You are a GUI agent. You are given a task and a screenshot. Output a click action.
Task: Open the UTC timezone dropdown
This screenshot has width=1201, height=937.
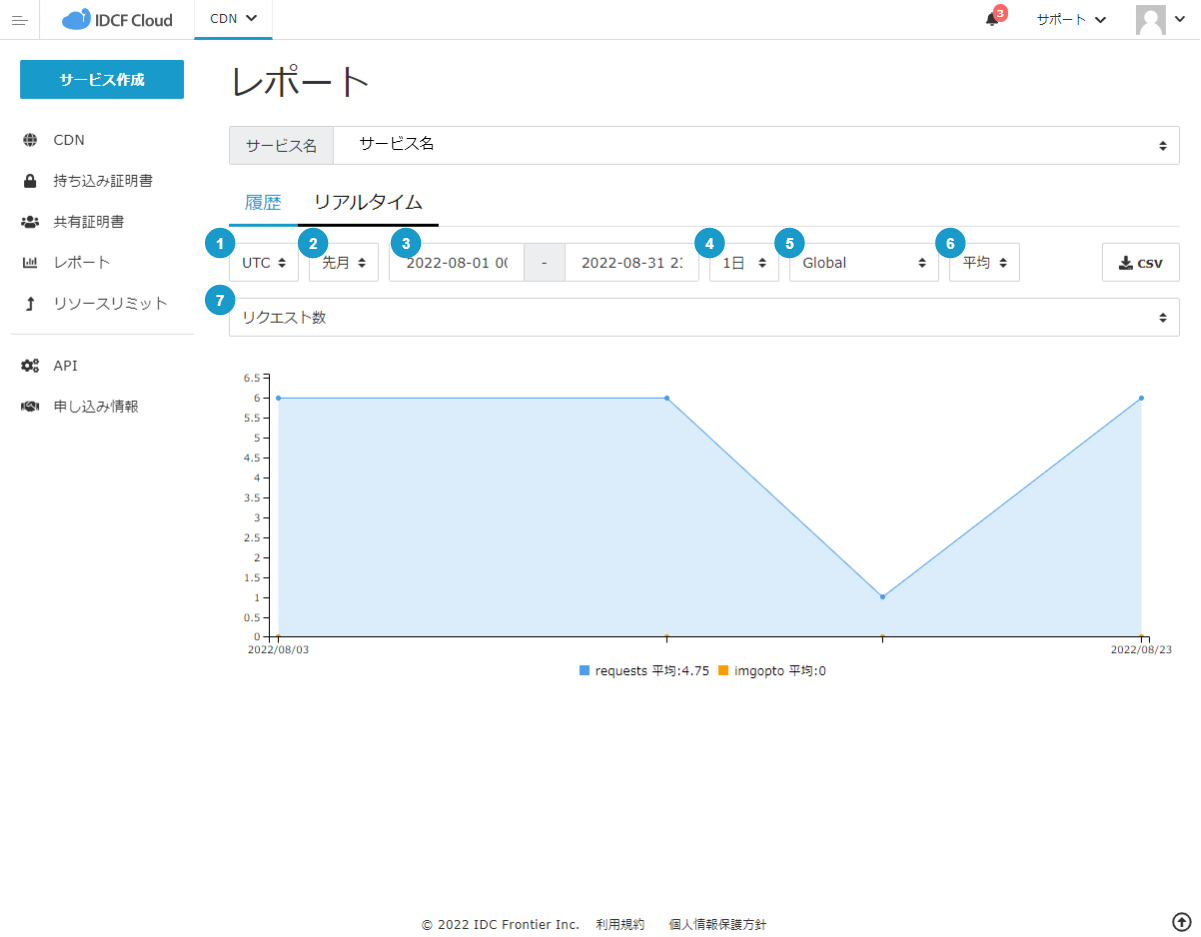tap(264, 263)
